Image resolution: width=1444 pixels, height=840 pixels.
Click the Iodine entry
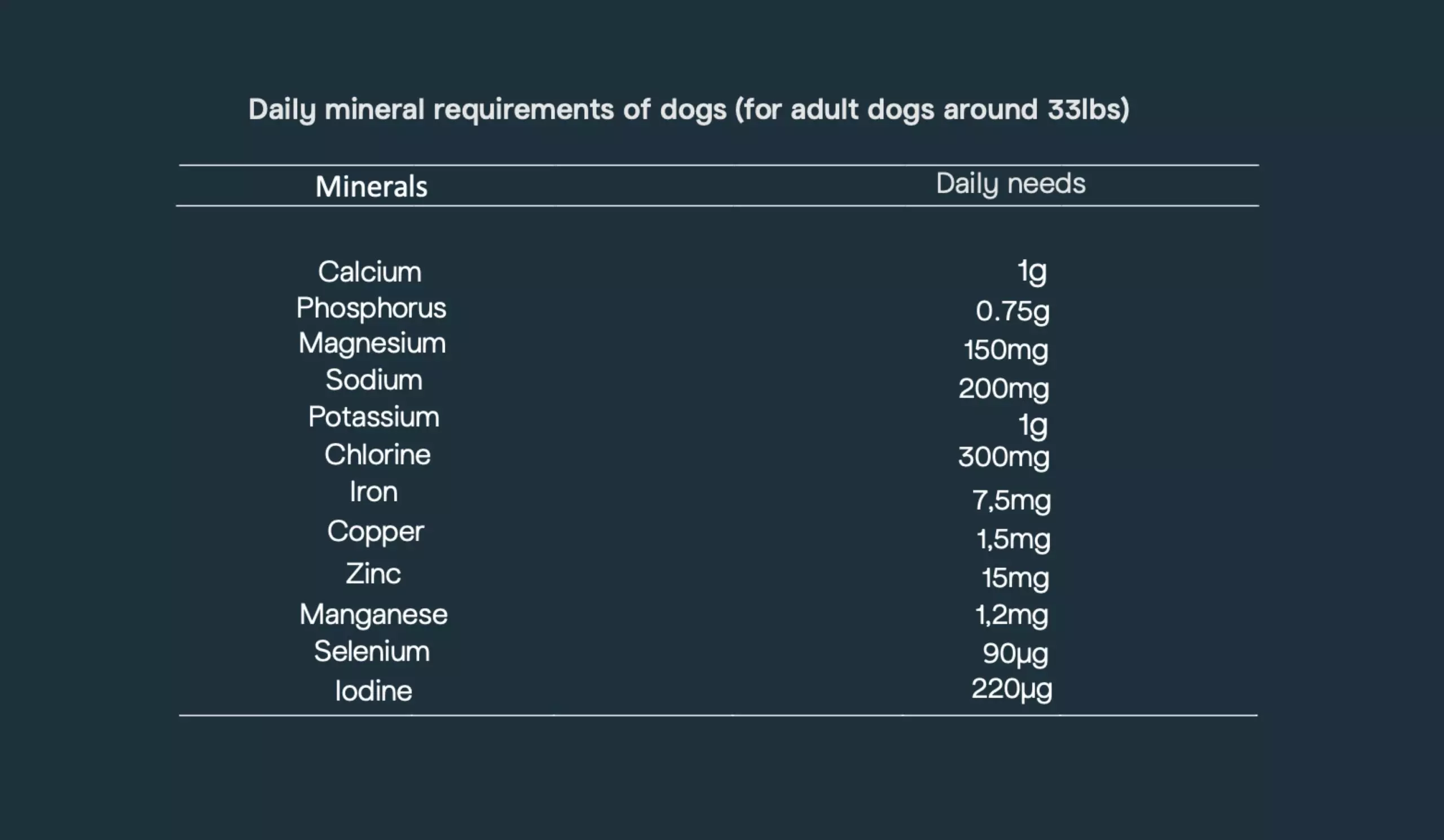[373, 691]
